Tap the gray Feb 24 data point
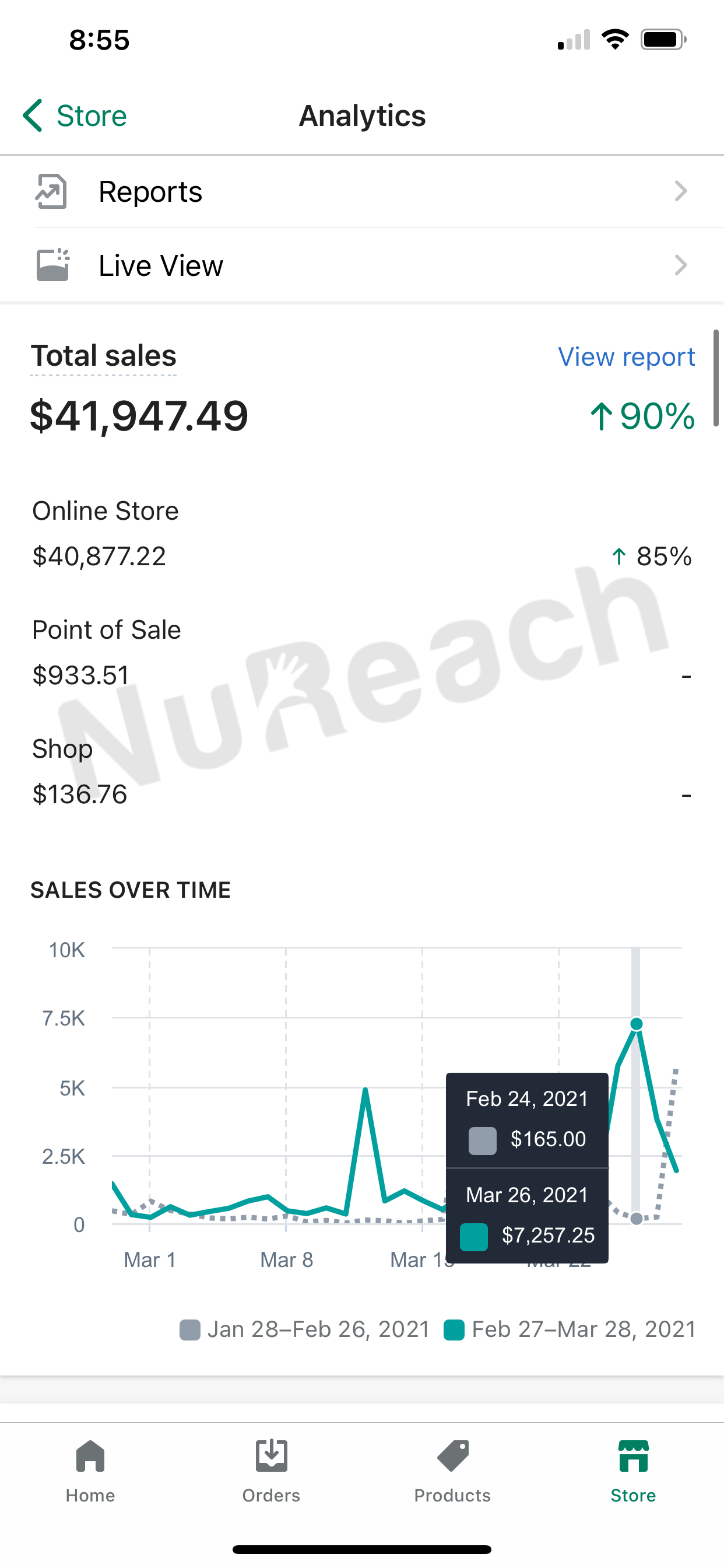Viewport: 724px width, 1568px height. pos(637,1219)
